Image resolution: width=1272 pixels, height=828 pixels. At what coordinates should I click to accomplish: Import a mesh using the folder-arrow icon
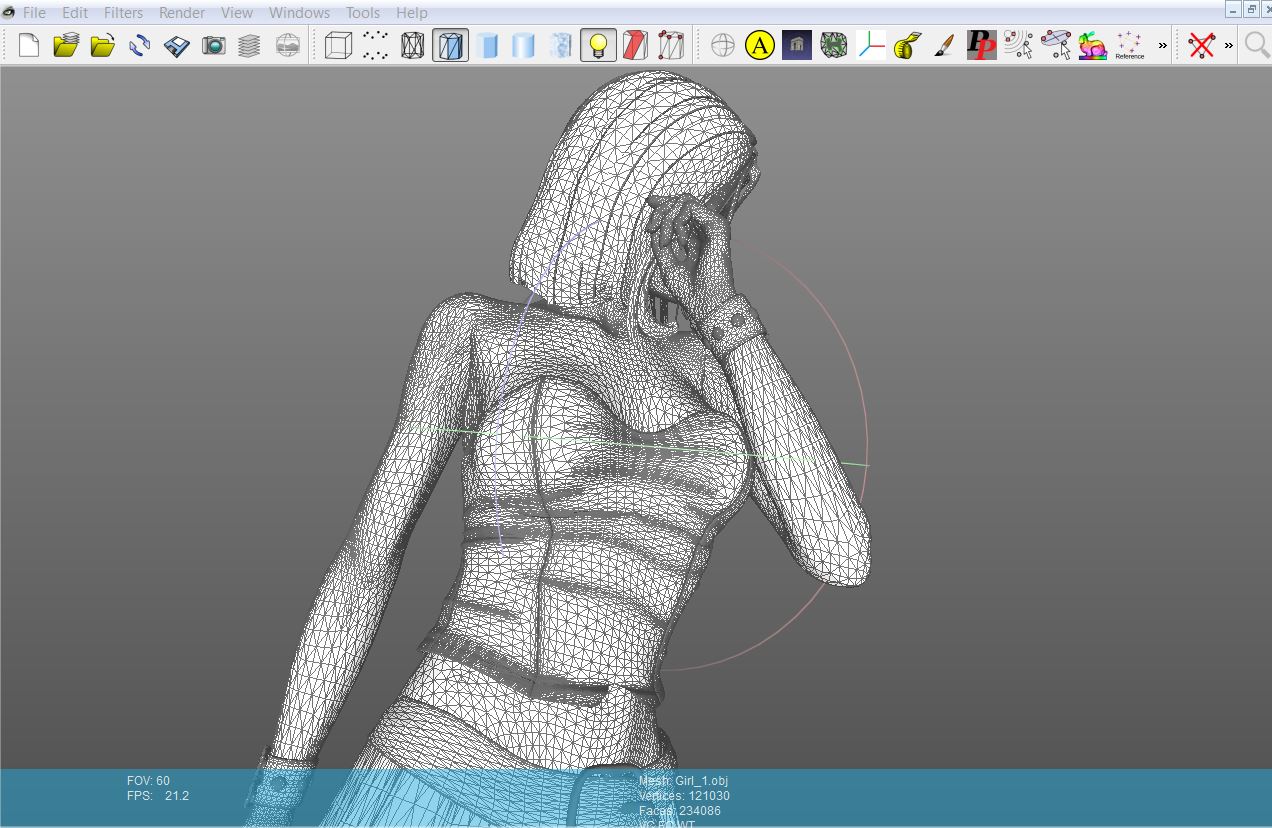pyautogui.click(x=102, y=45)
